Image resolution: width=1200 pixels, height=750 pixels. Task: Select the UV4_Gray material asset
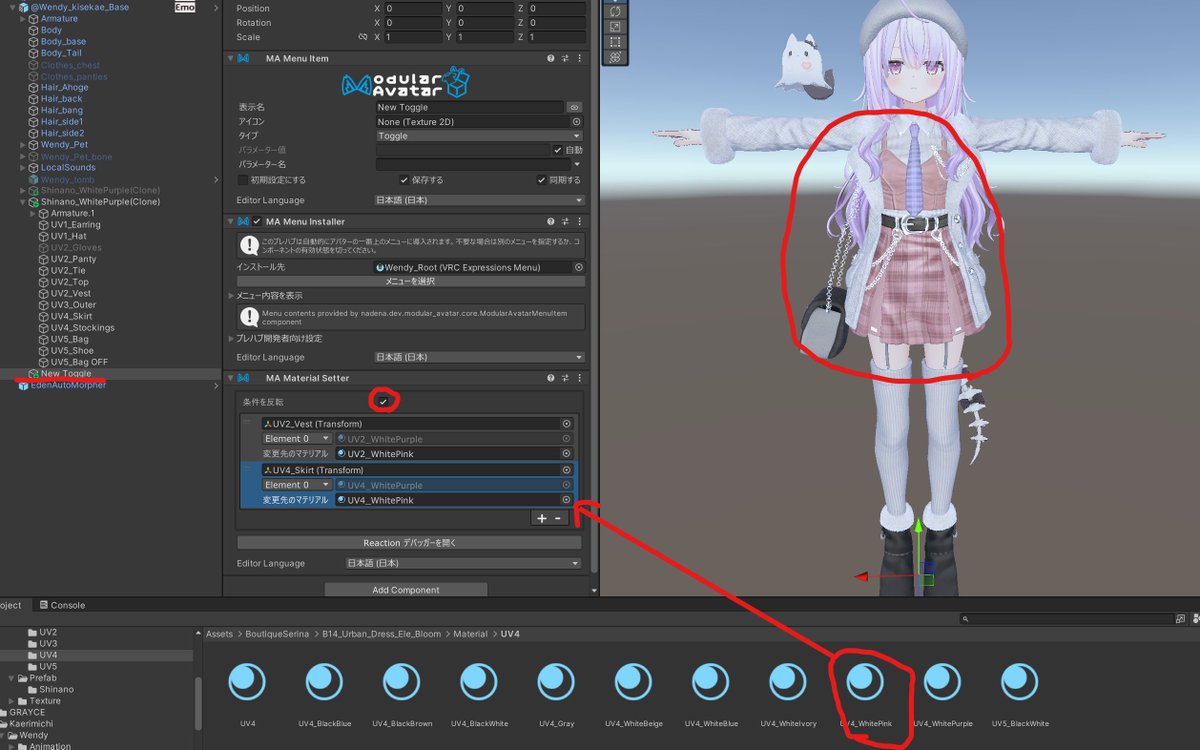556,691
